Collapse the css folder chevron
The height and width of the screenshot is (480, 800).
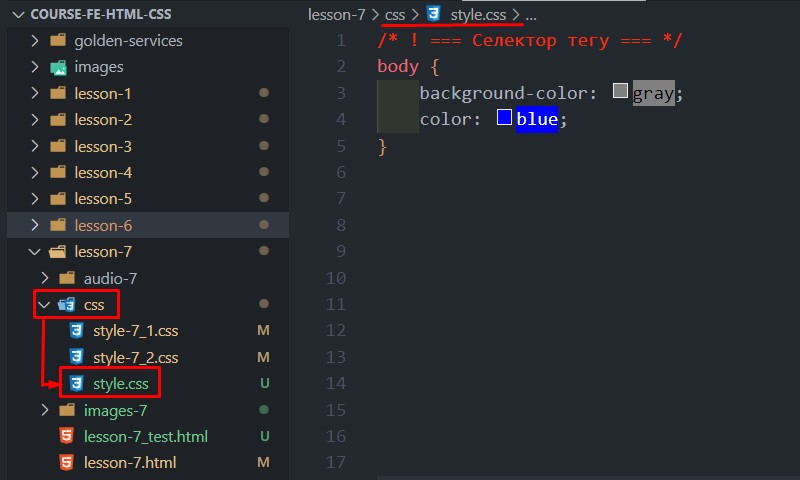coord(44,305)
